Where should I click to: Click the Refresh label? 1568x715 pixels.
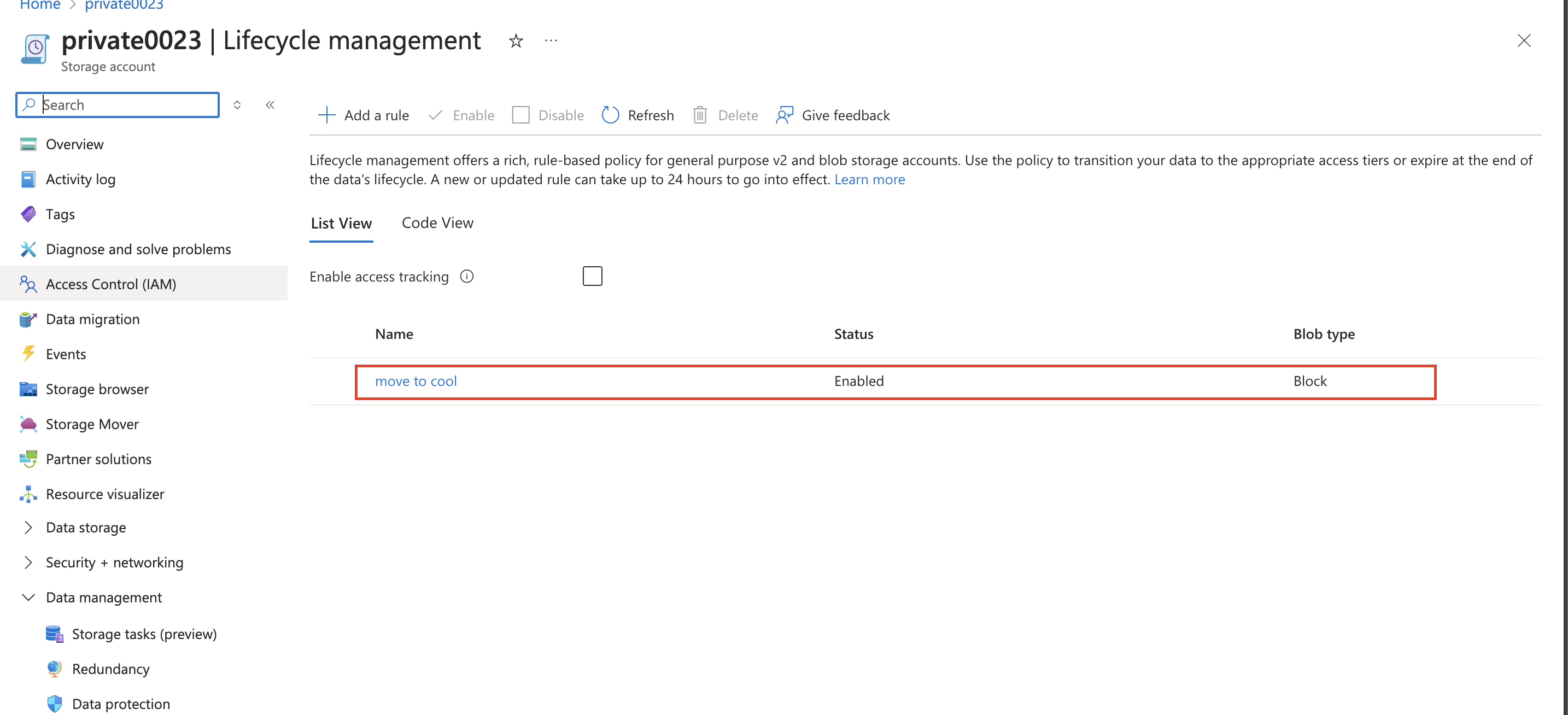tap(651, 115)
